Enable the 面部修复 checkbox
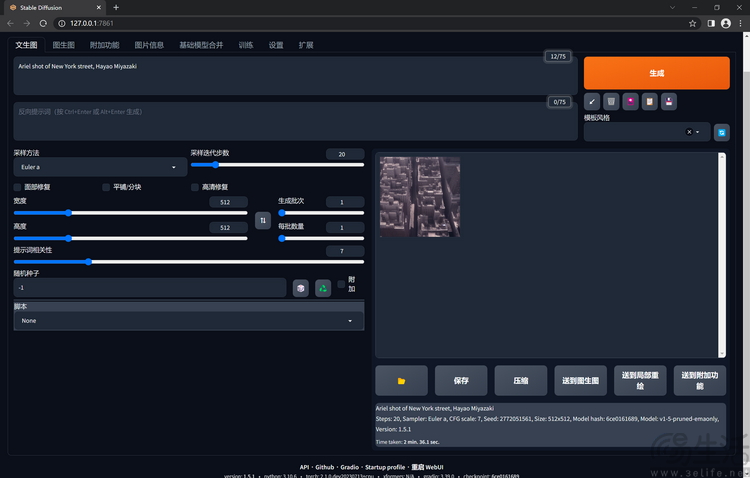Screen dimensions: 750x478 [x=18, y=187]
